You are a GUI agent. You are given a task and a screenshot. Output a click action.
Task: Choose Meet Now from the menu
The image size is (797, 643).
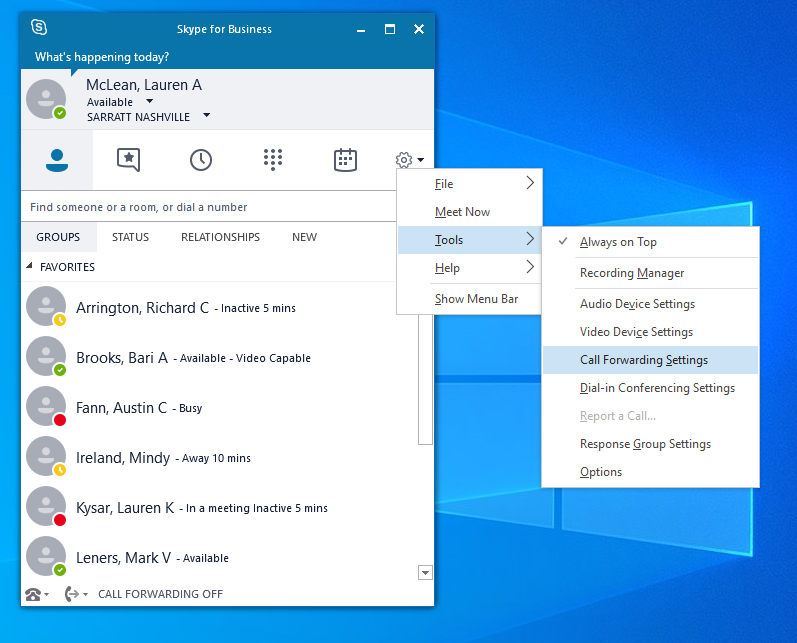[462, 212]
